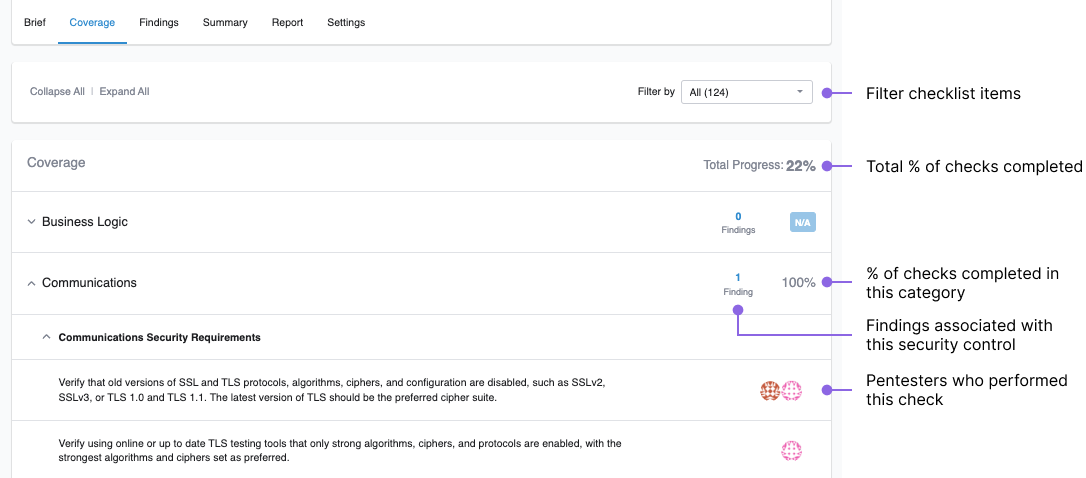Click pink avatar on TLS testing tools row
1086x478 pixels.
coord(792,452)
